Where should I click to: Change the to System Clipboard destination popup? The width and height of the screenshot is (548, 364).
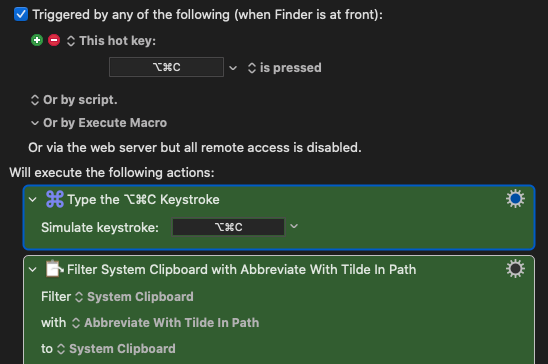pyautogui.click(x=116, y=349)
